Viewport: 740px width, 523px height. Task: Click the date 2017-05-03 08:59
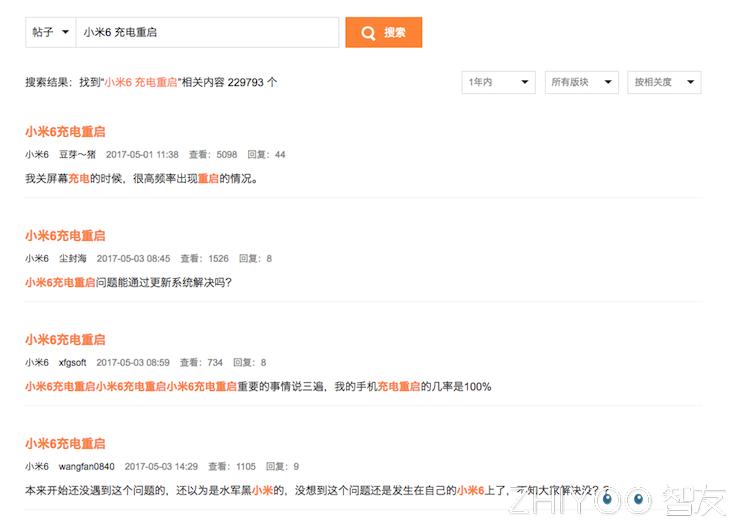click(x=133, y=363)
